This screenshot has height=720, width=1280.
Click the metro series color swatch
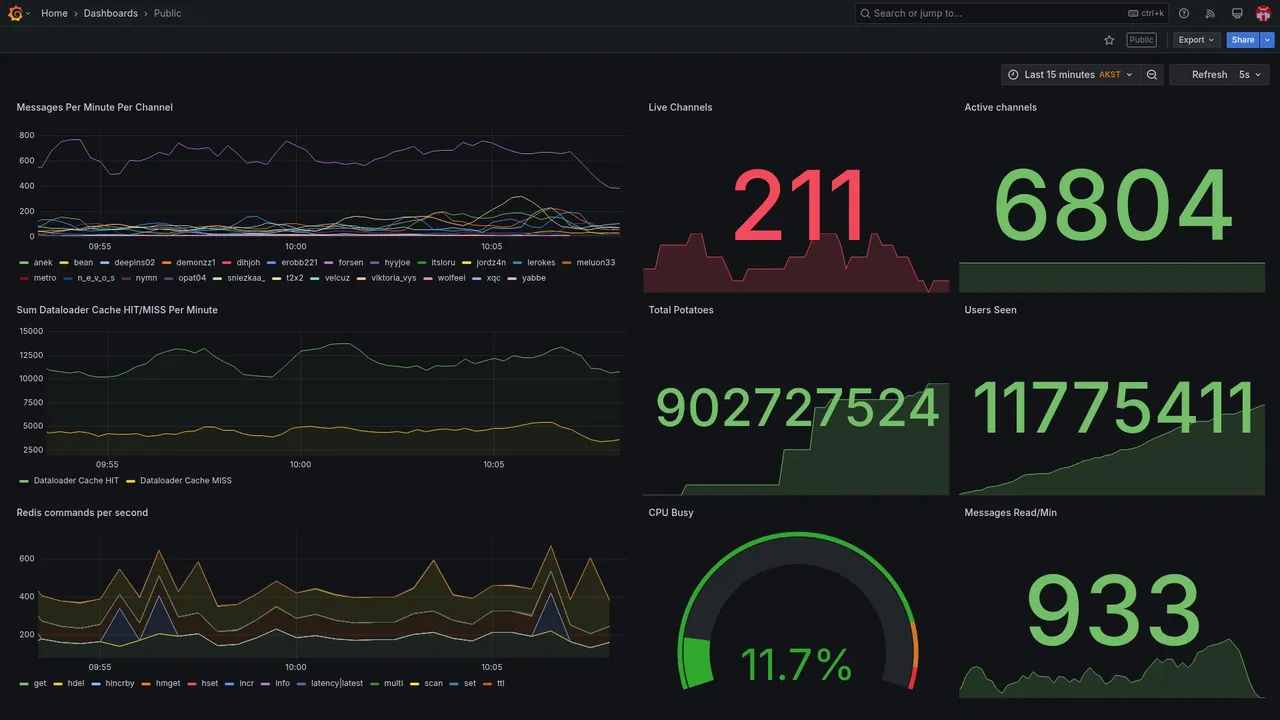pyautogui.click(x=24, y=278)
